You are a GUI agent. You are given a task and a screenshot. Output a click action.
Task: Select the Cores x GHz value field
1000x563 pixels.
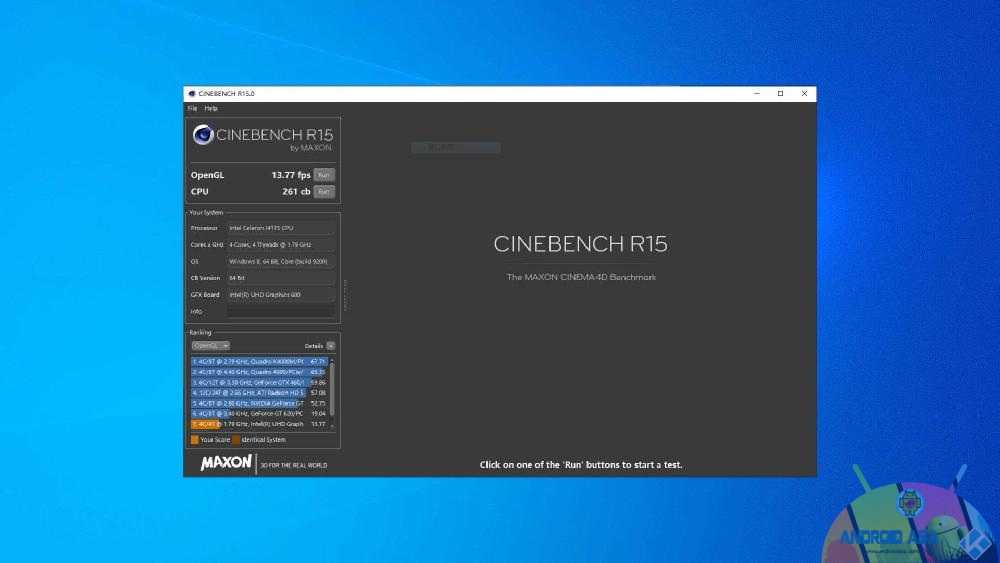pos(281,244)
